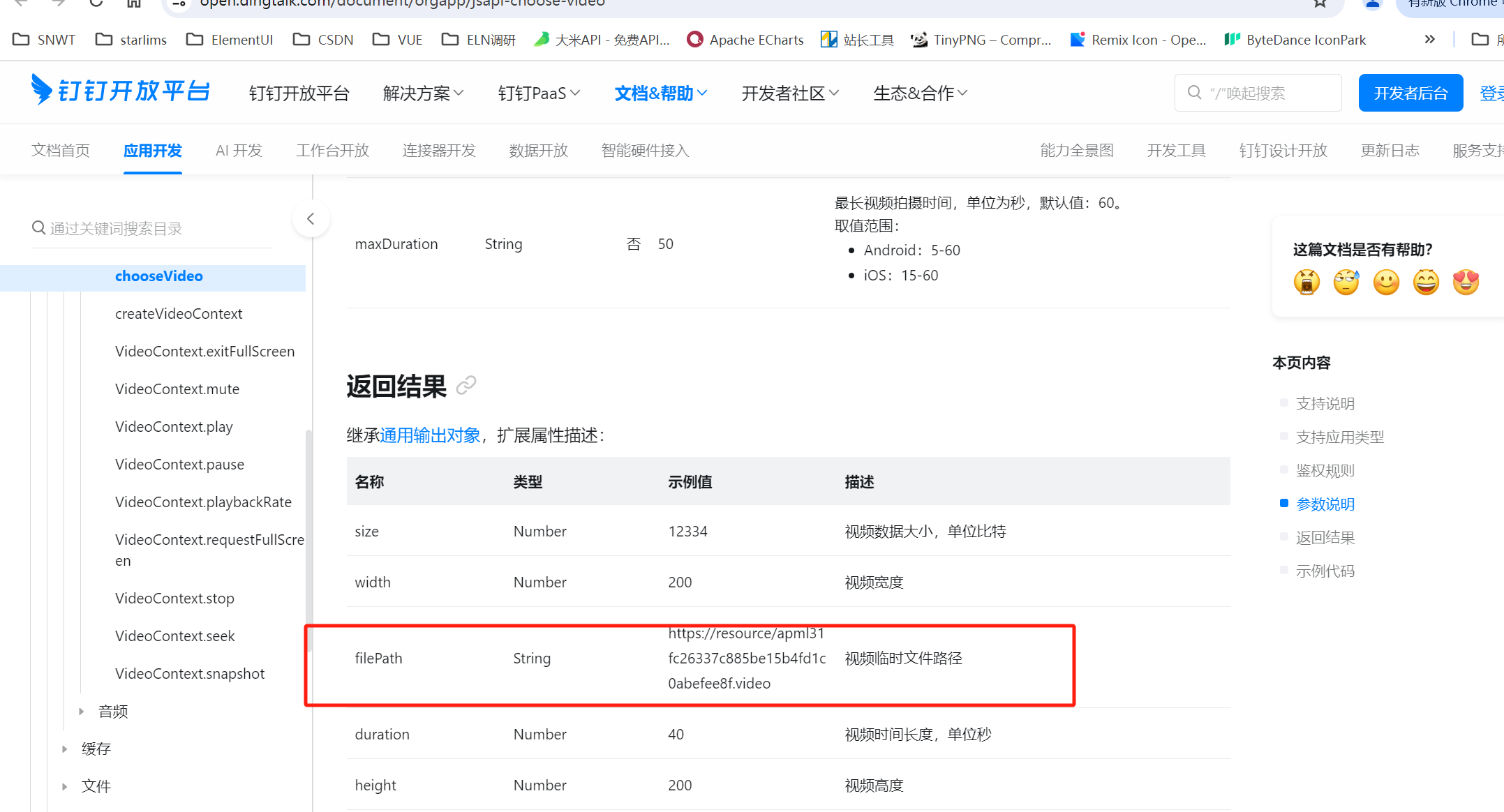This screenshot has width=1504, height=812.
Task: Open the Apache ECharts bookmark
Action: pyautogui.click(x=745, y=40)
